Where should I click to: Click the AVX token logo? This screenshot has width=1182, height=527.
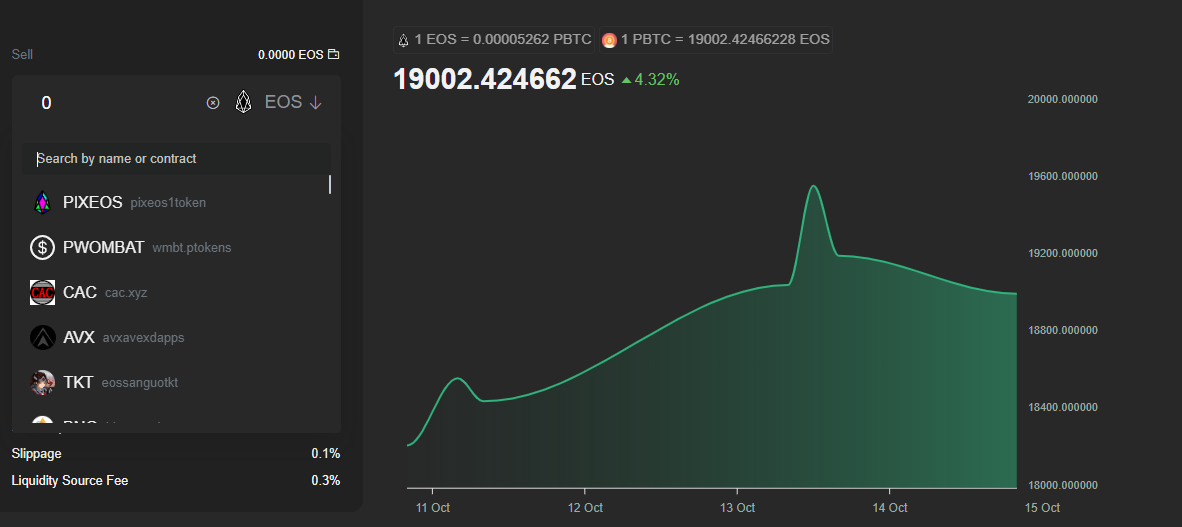[x=42, y=338]
